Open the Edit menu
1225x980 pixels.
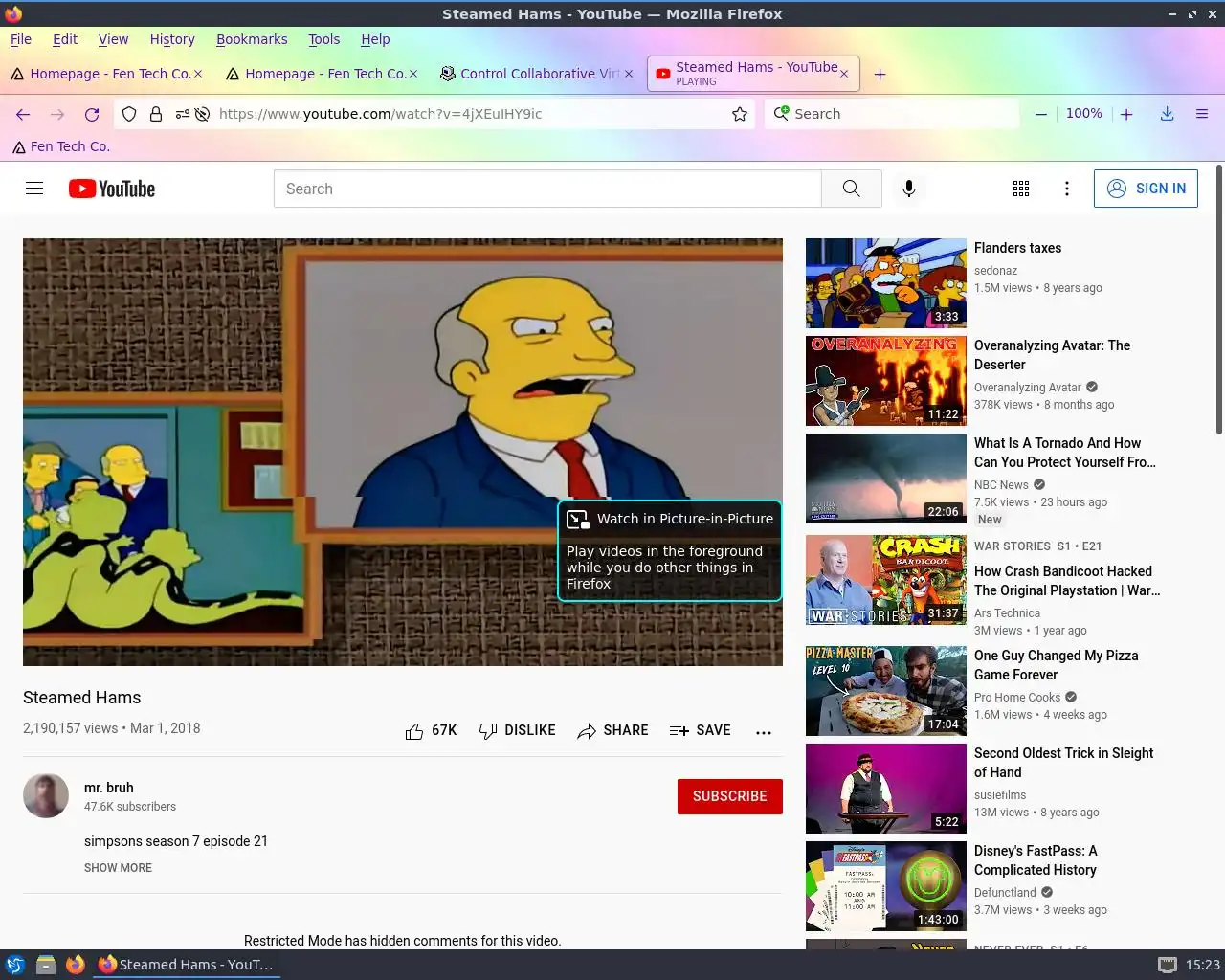point(65,39)
